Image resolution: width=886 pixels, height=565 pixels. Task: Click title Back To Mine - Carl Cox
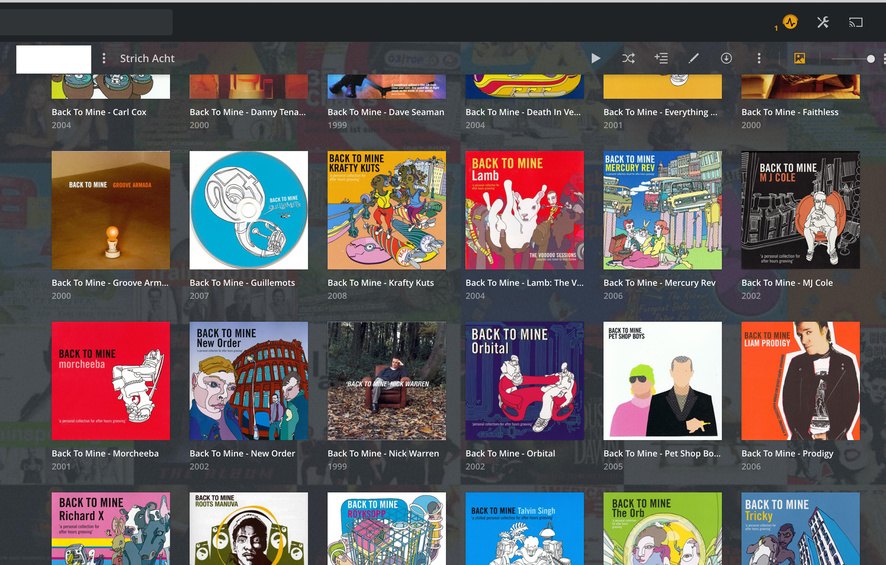coord(99,112)
